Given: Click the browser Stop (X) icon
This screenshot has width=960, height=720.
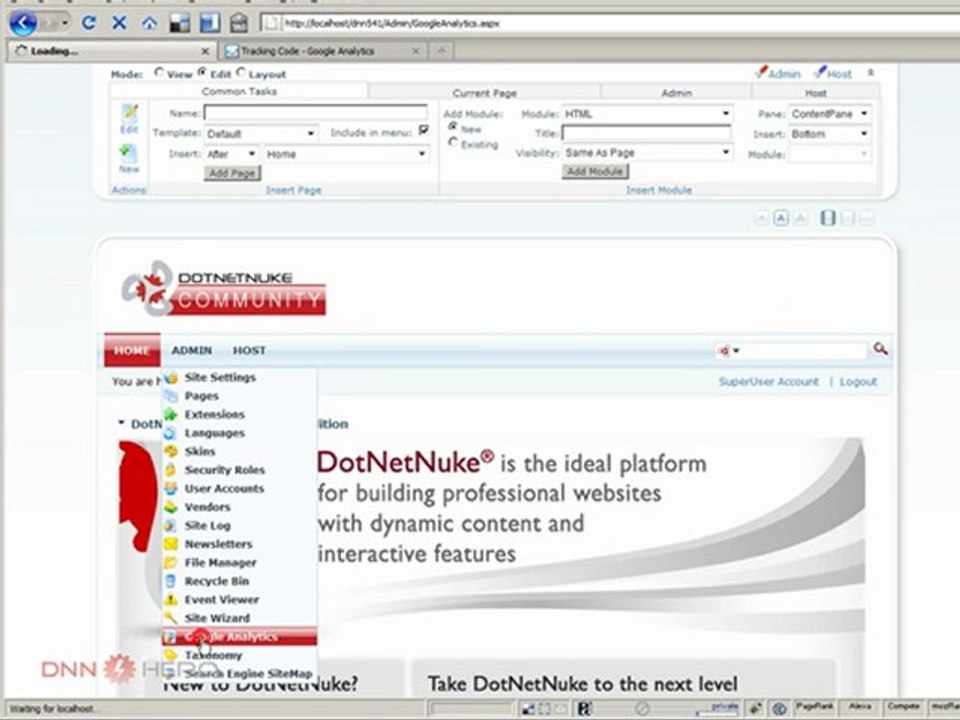Looking at the screenshot, I should pos(119,23).
